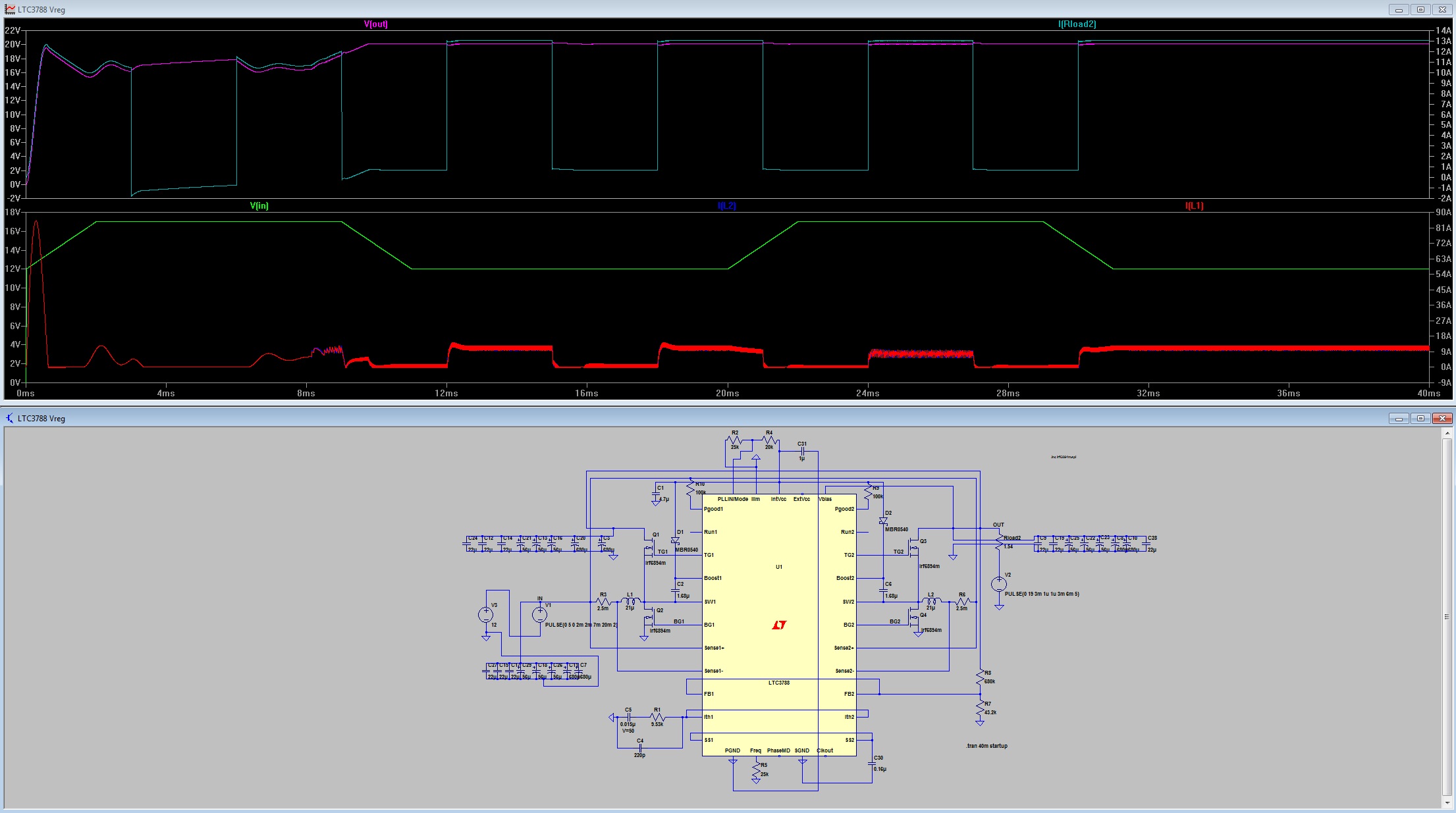Screen dimensions: 1456x813
Task: Select capacitor C30 symbol (0.16µ)
Action: click(x=872, y=764)
